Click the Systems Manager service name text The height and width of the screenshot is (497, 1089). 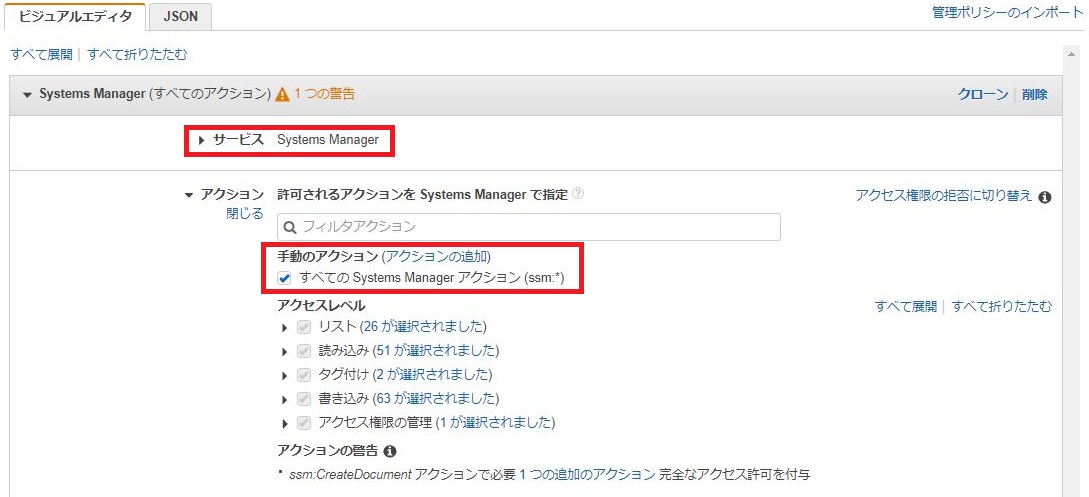point(328,140)
